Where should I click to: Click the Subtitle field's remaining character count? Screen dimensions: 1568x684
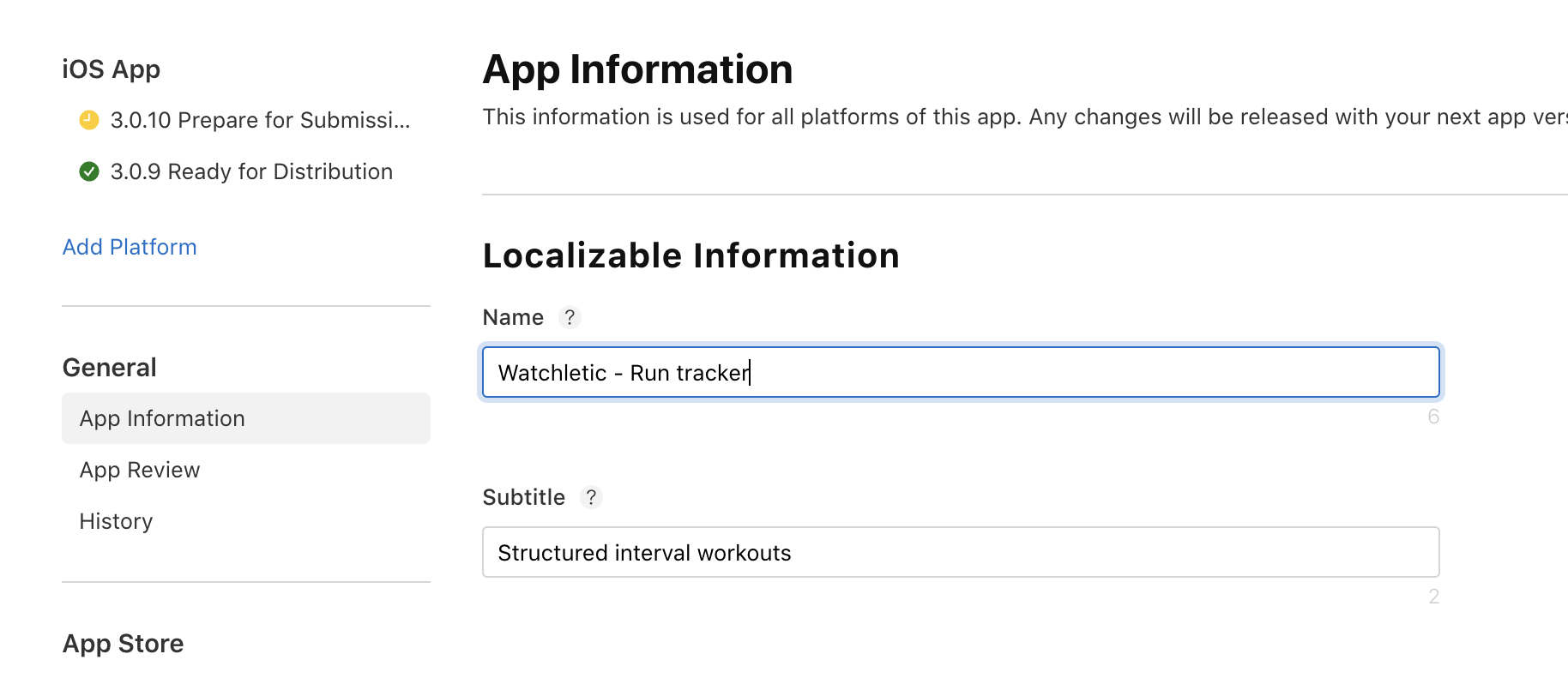coord(1433,597)
